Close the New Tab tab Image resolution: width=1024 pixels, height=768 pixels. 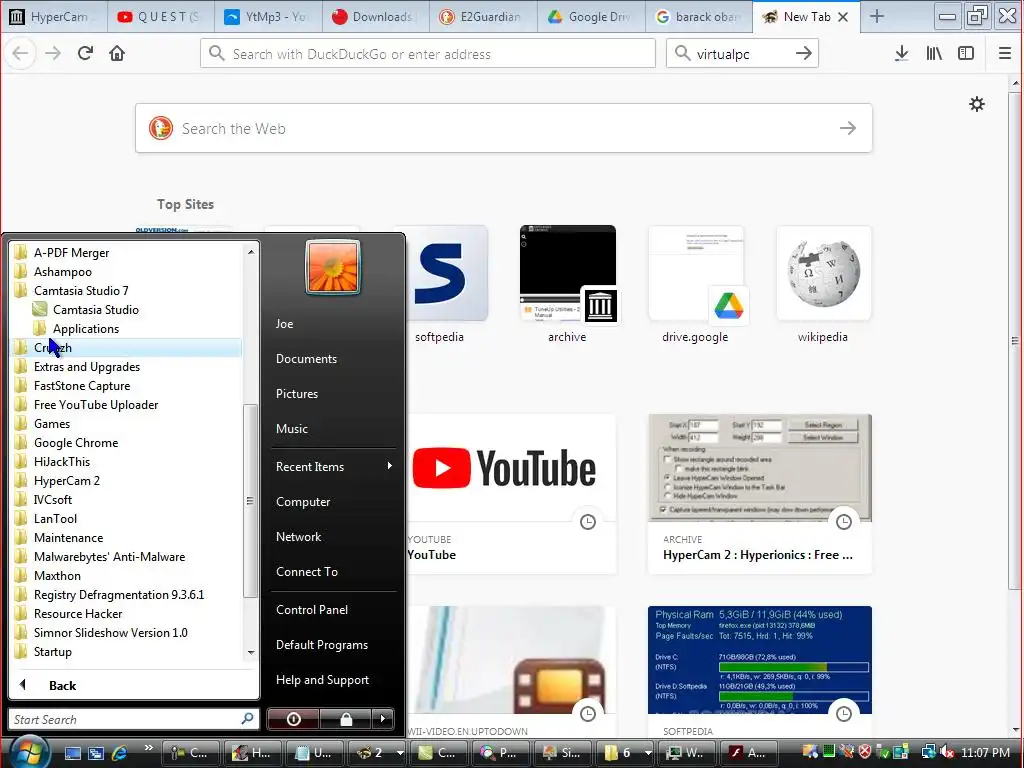[843, 17]
